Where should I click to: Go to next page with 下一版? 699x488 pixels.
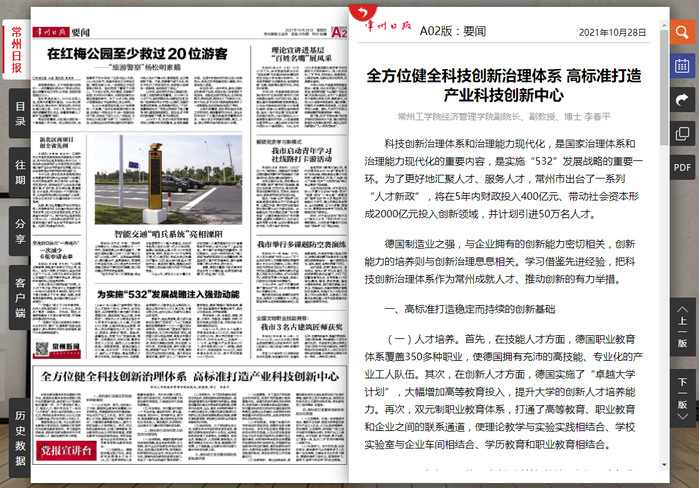pyautogui.click(x=683, y=396)
